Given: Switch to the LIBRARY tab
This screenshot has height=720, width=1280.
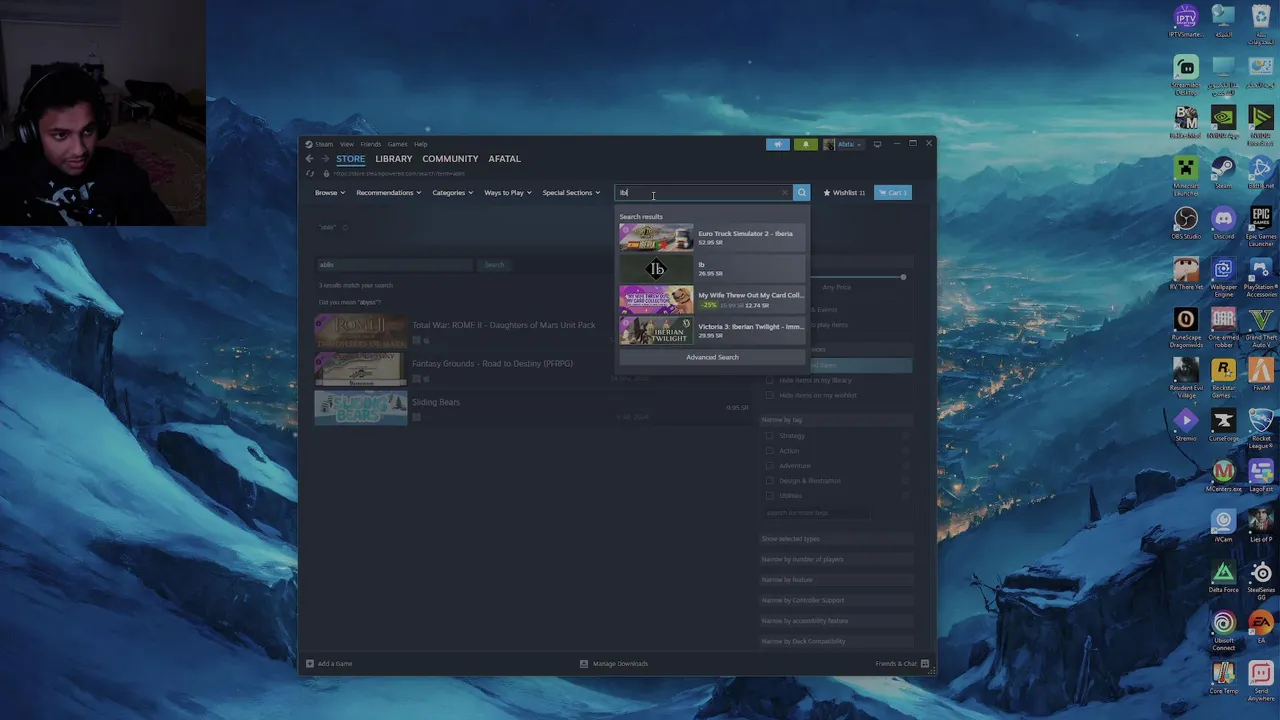Looking at the screenshot, I should click(393, 159).
